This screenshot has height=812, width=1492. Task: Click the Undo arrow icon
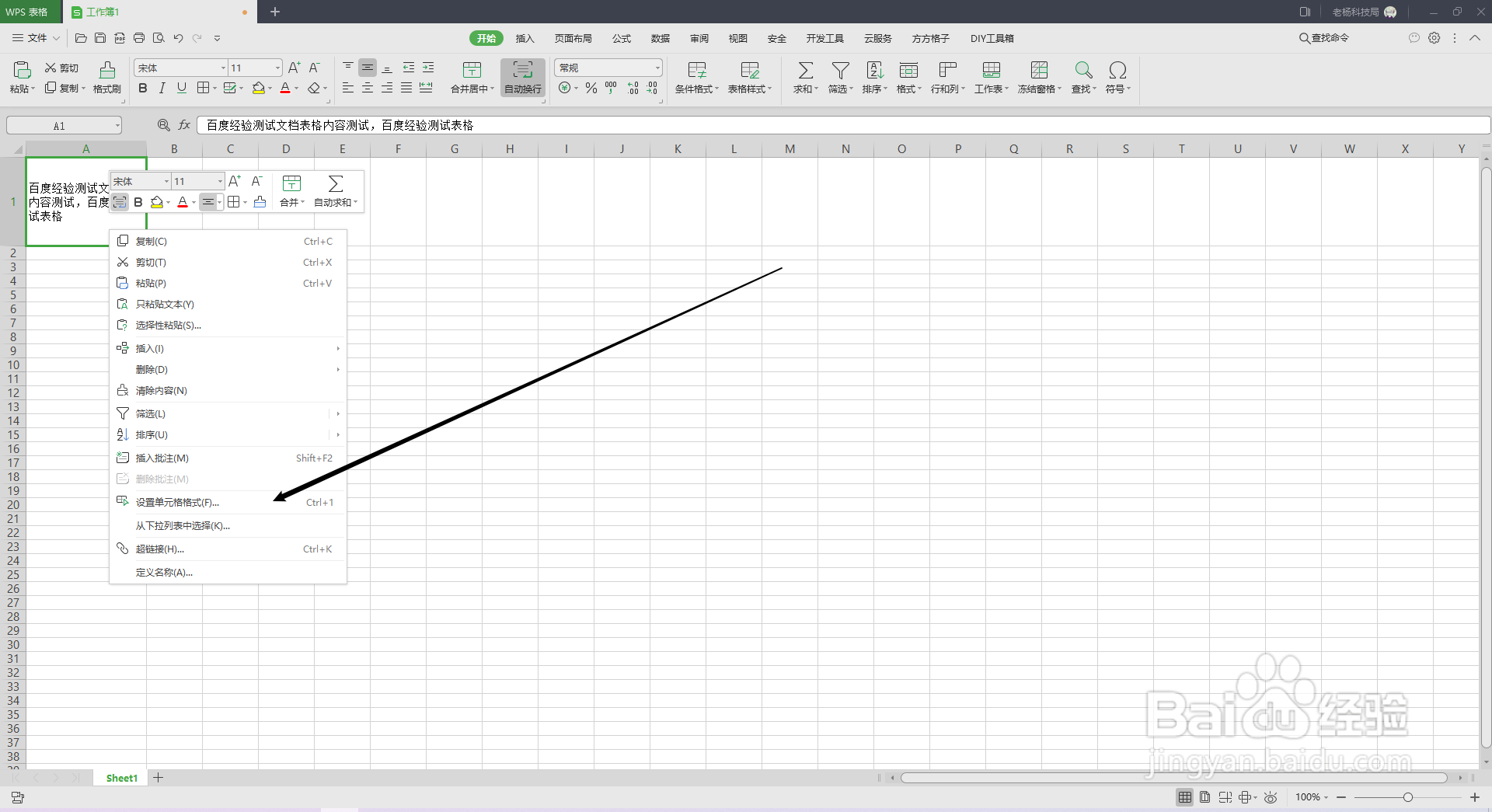tap(178, 38)
